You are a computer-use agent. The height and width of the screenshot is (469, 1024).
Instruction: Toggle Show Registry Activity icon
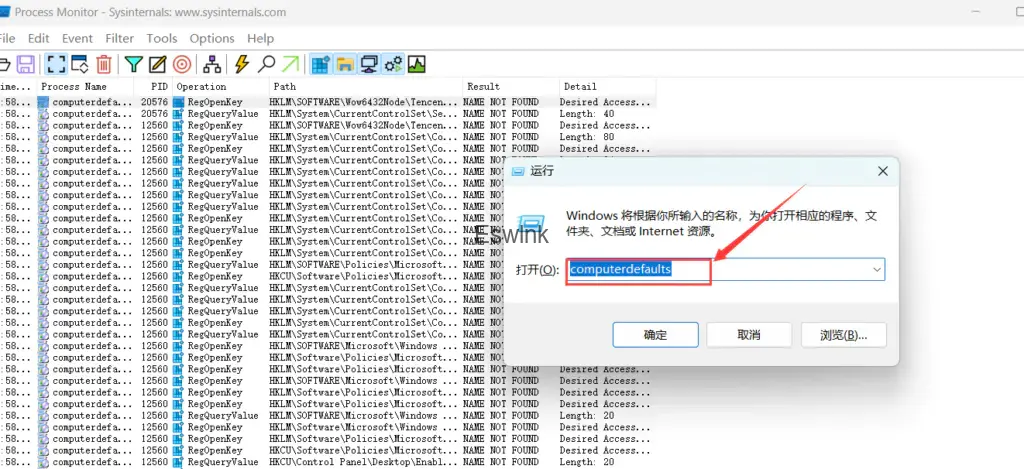click(x=320, y=65)
